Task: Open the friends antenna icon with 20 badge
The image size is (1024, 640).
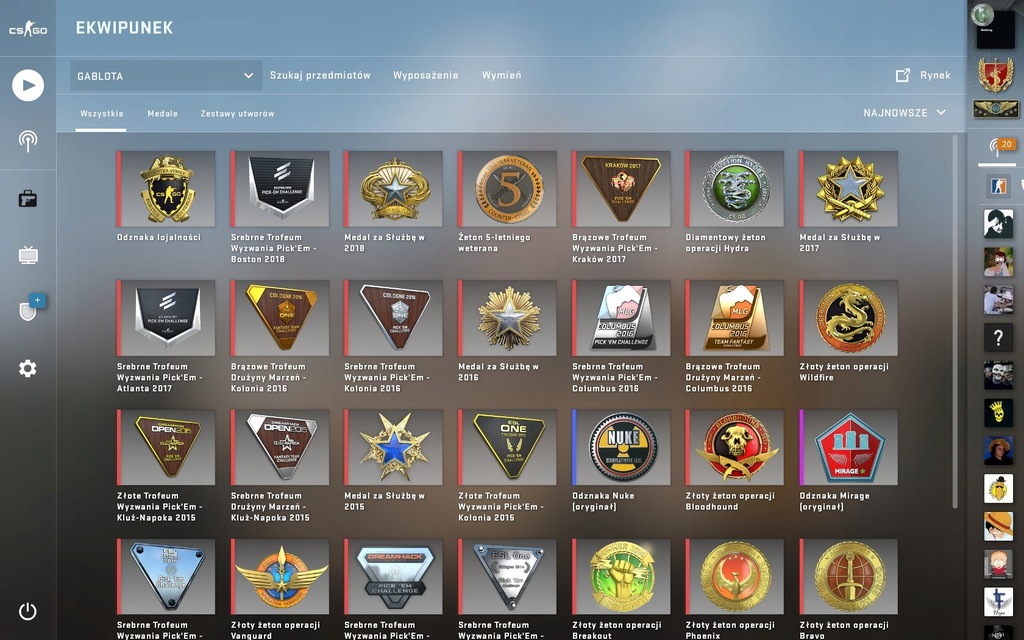Action: pos(1000,148)
